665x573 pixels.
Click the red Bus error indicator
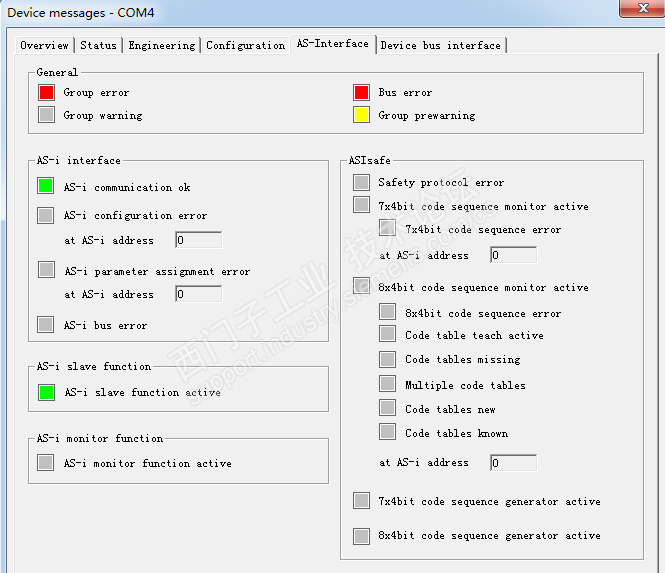coord(361,93)
